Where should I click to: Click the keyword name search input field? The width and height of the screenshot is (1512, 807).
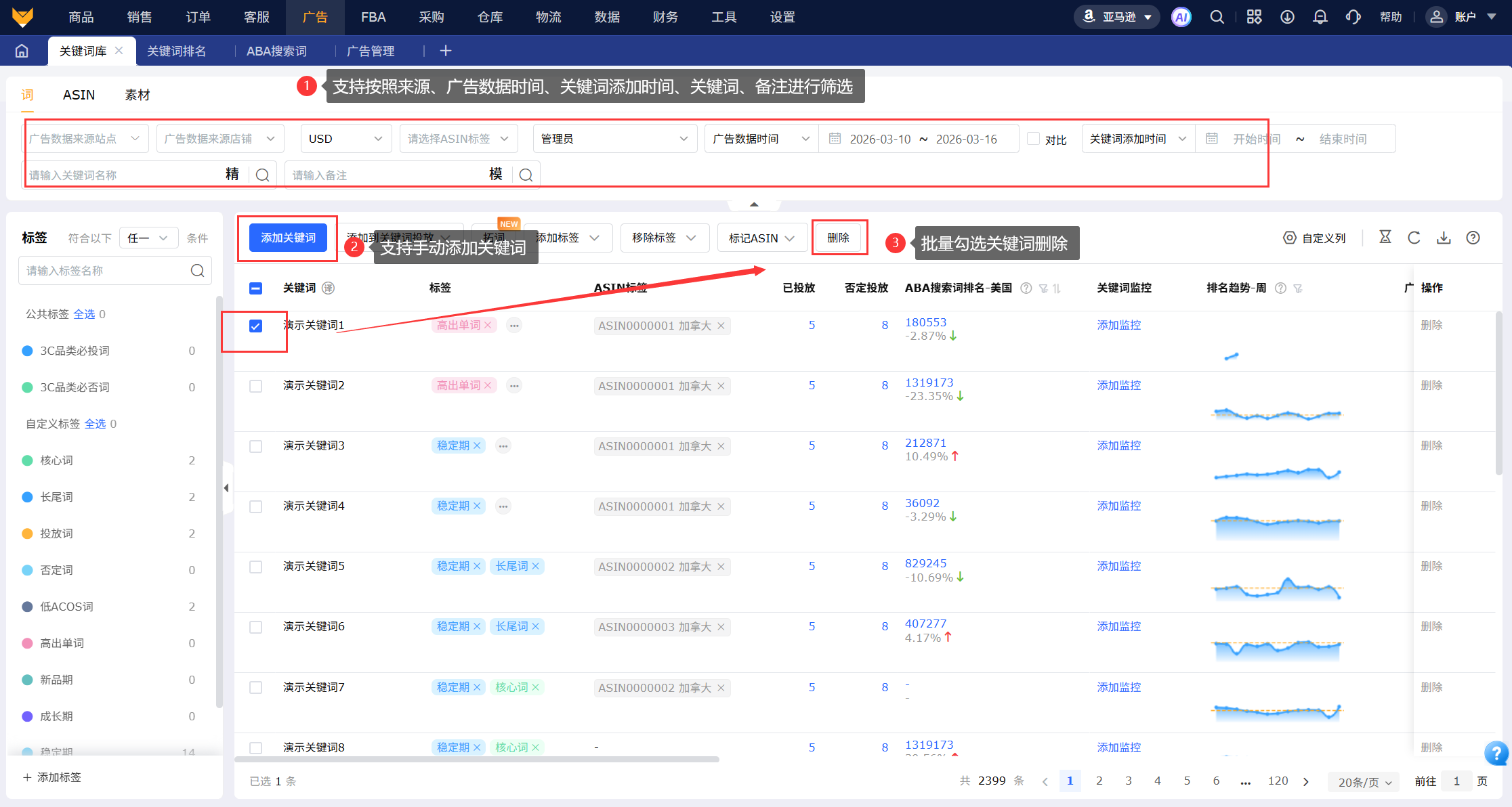(x=122, y=175)
